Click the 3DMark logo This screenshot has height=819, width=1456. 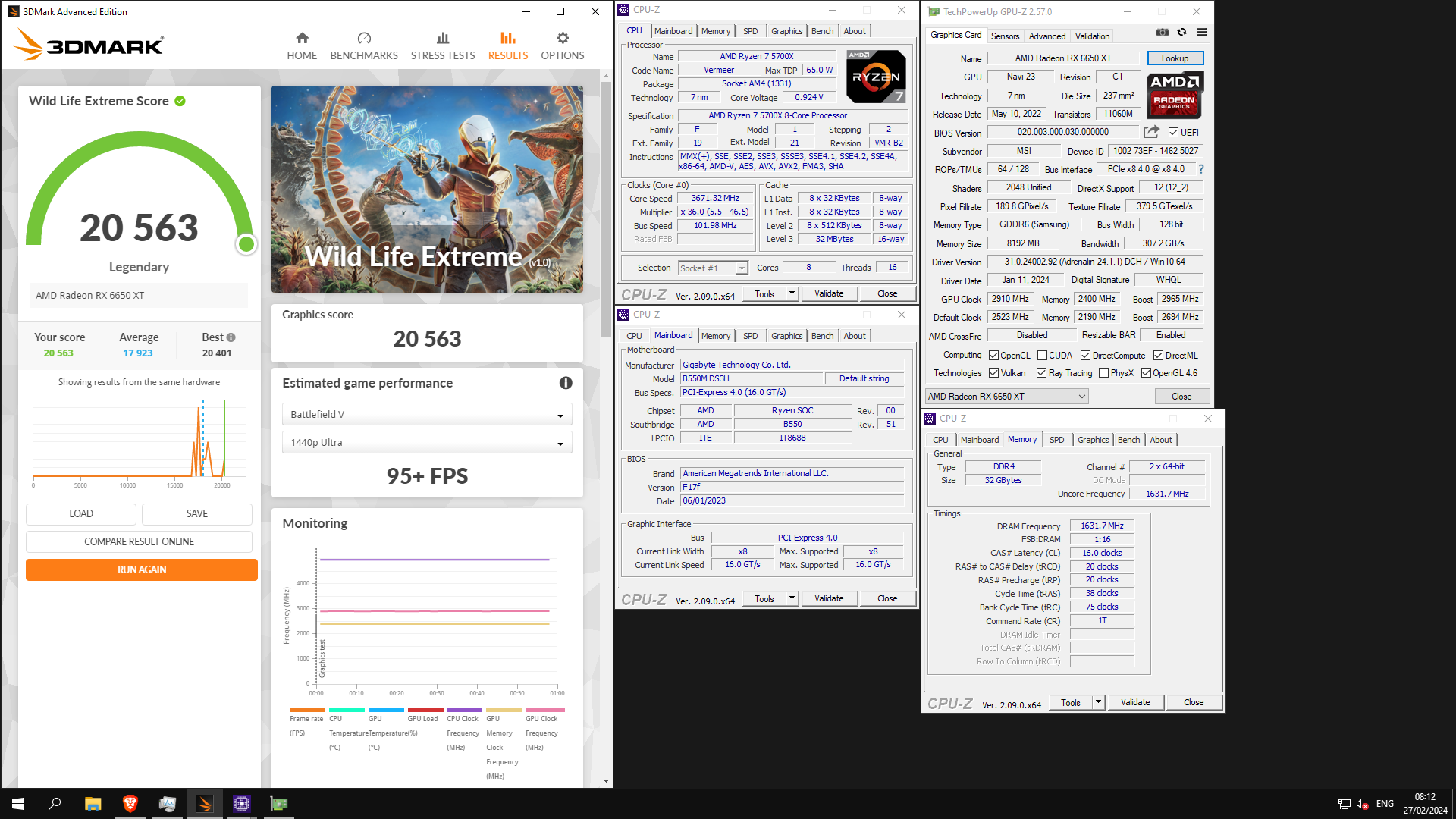89,45
